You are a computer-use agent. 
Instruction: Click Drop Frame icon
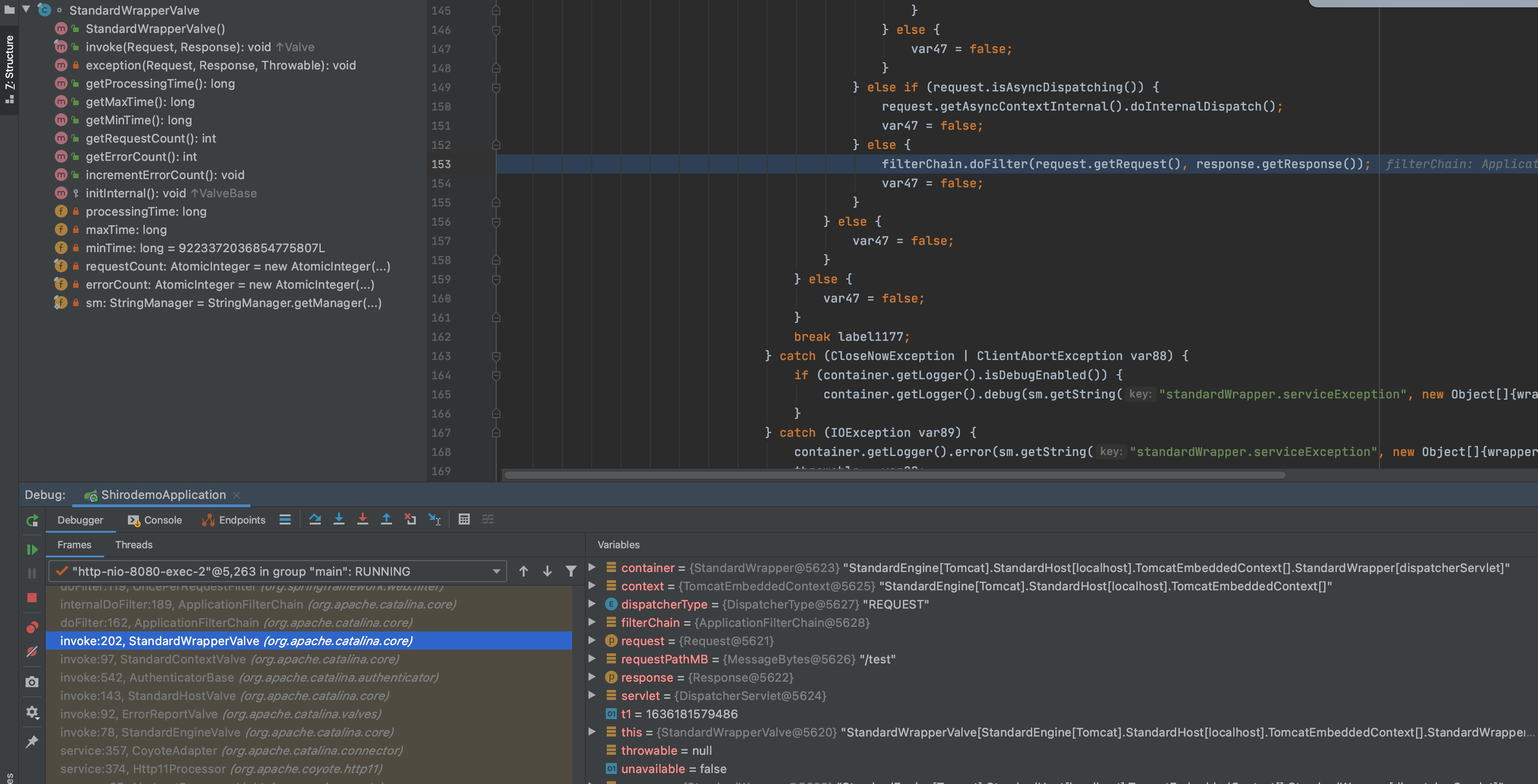point(410,519)
